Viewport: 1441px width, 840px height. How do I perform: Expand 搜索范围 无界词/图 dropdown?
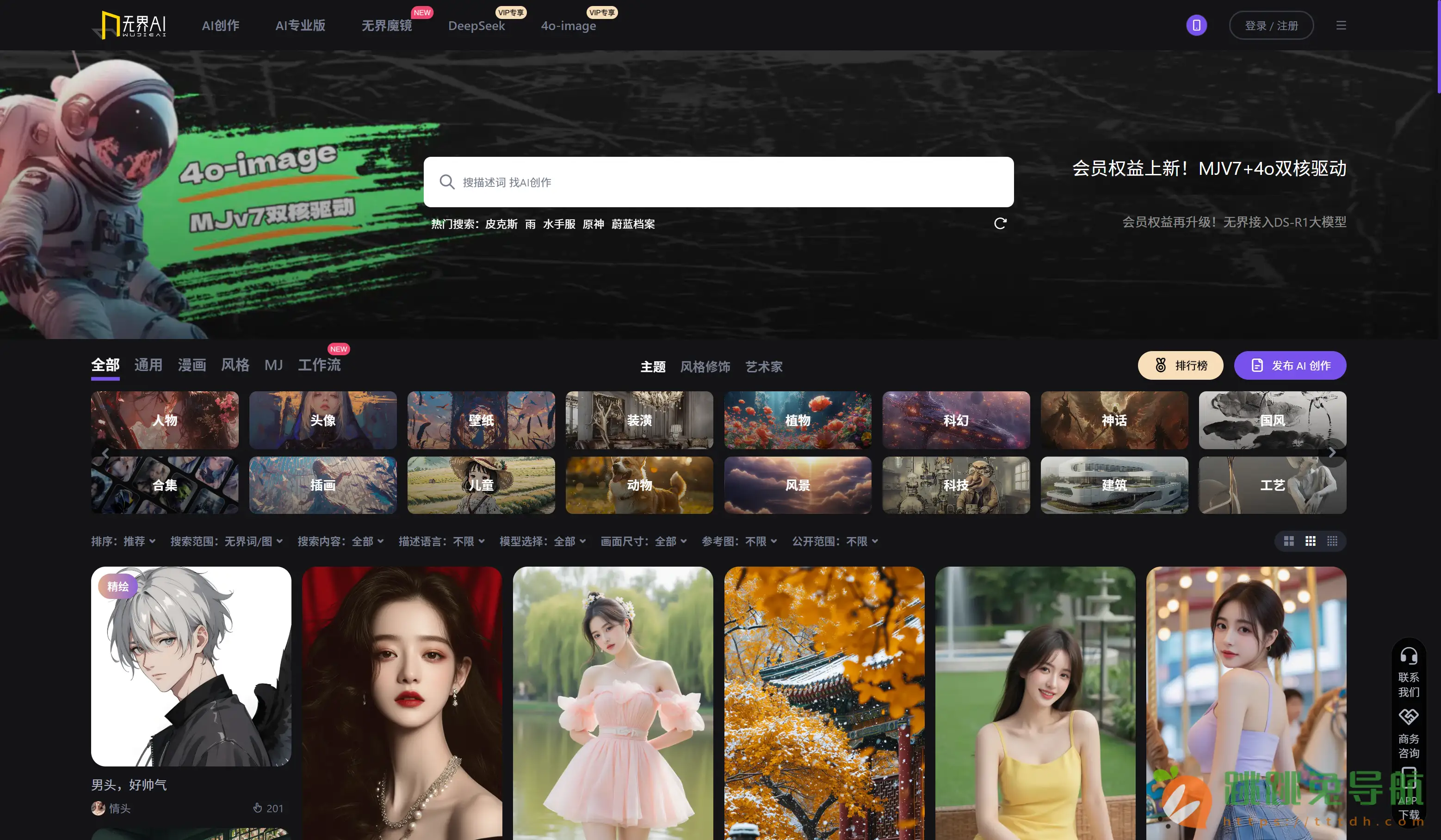coord(227,541)
